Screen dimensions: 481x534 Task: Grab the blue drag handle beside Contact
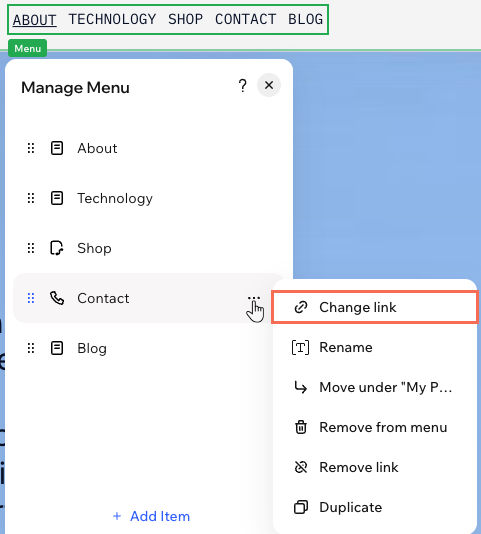click(31, 298)
